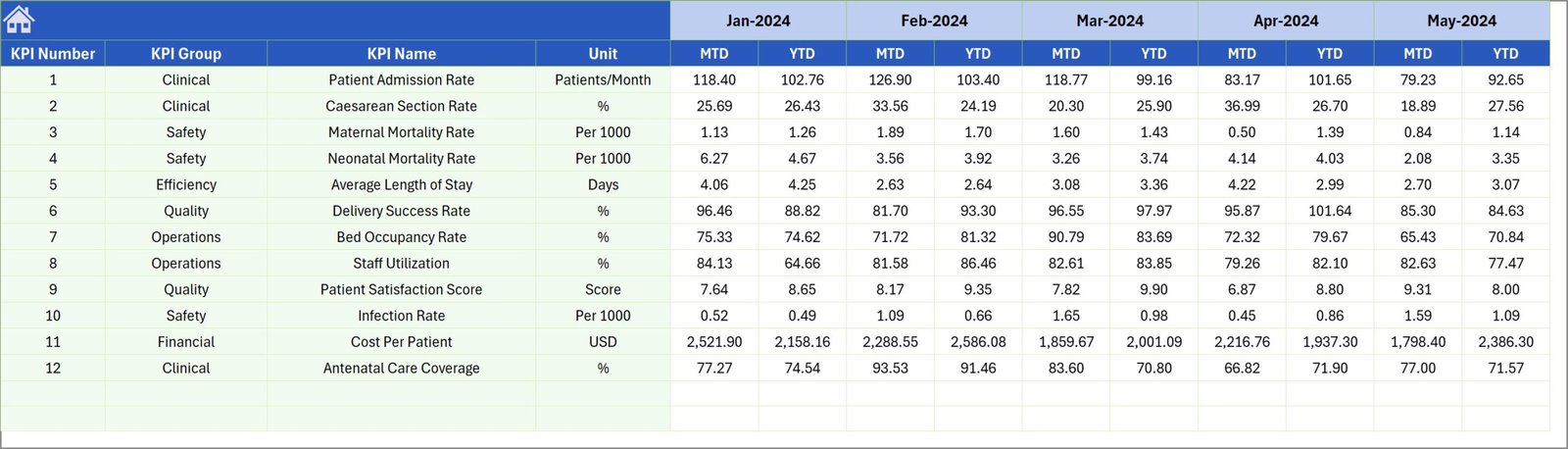This screenshot has width=1568, height=449.
Task: Select the Feb-2024 month header
Action: (x=934, y=21)
